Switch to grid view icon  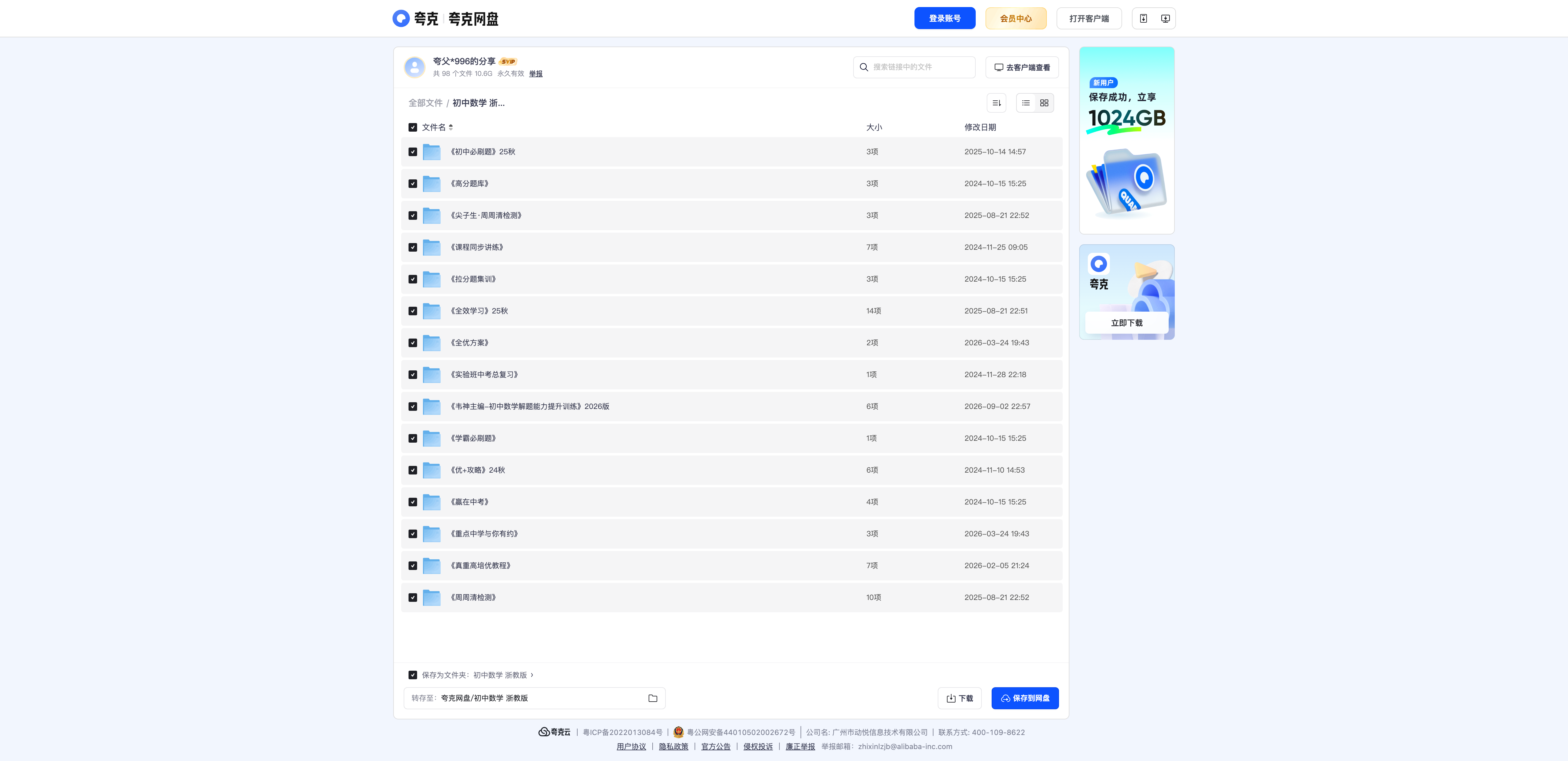1044,103
